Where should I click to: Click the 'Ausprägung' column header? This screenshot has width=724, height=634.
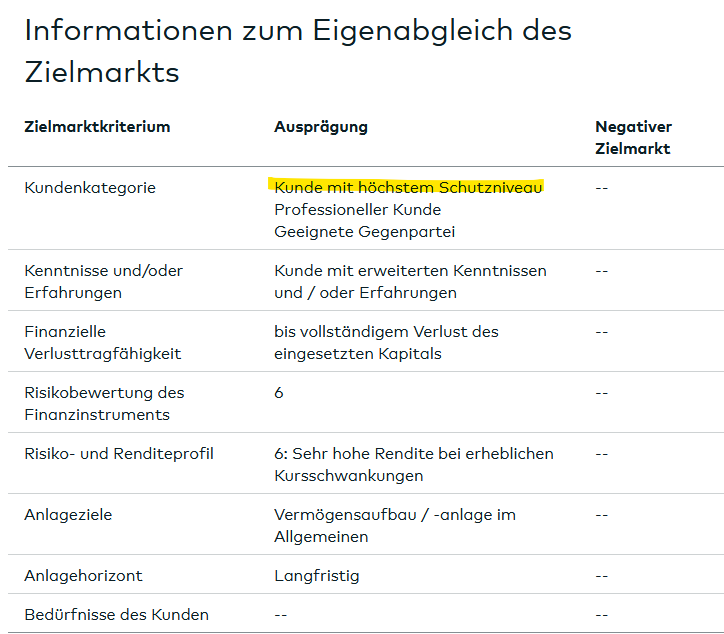click(x=321, y=127)
